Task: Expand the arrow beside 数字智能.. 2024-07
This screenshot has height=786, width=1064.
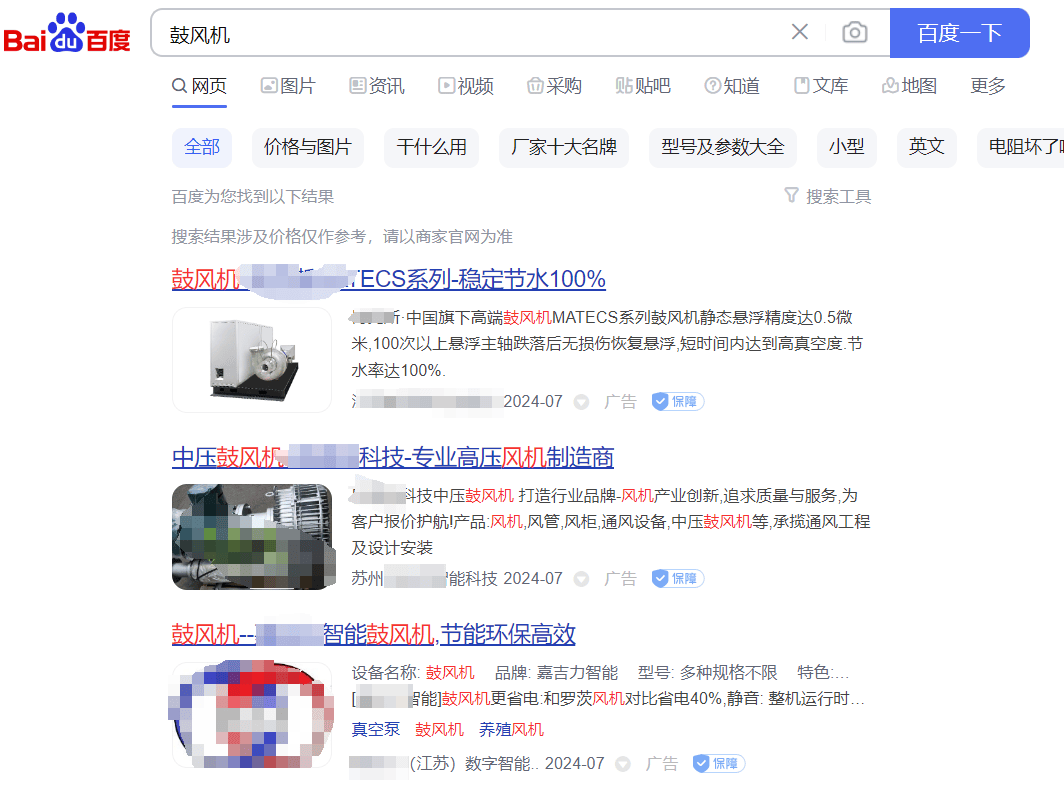Action: [x=623, y=764]
